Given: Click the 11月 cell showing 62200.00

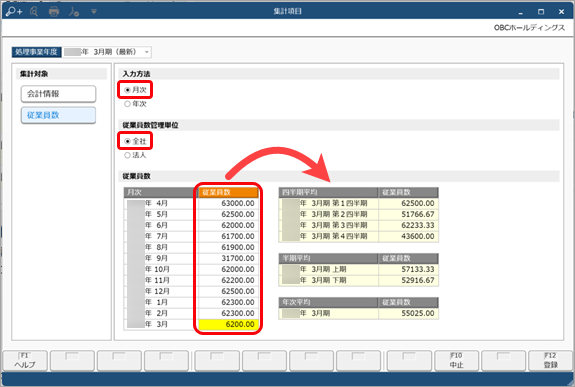Looking at the screenshot, I should (x=228, y=281).
